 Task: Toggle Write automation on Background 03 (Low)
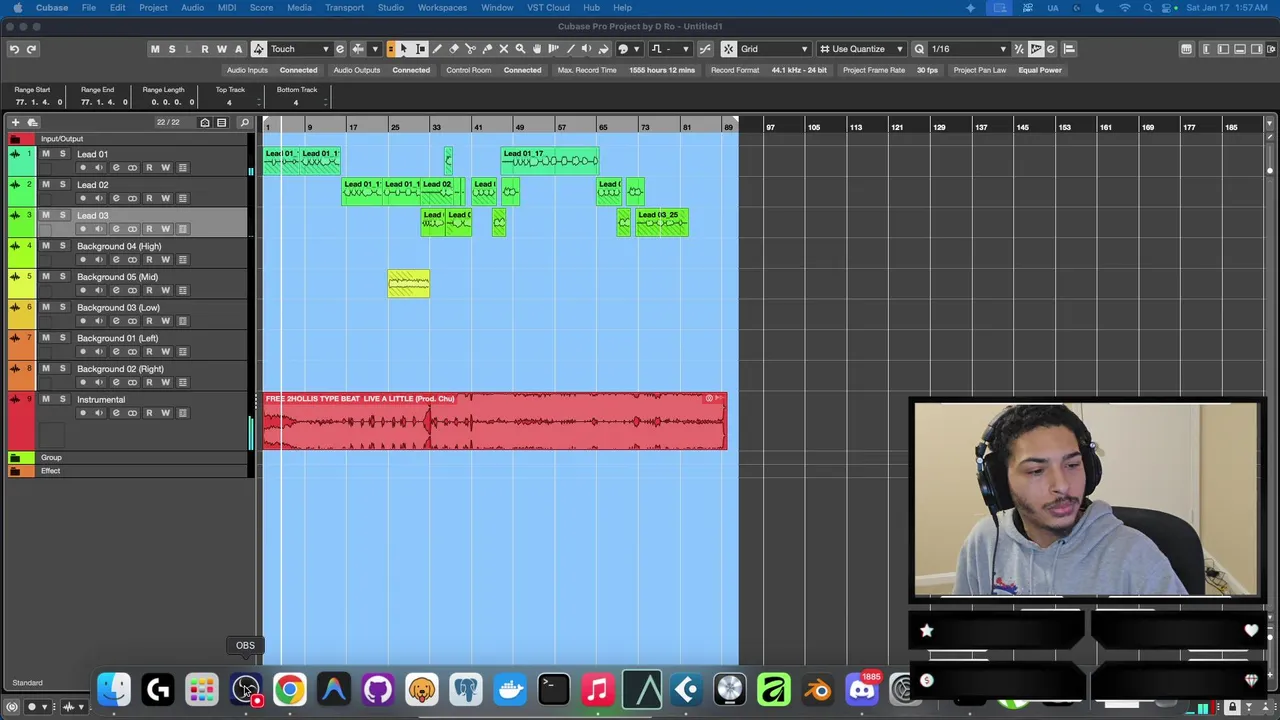tap(166, 321)
